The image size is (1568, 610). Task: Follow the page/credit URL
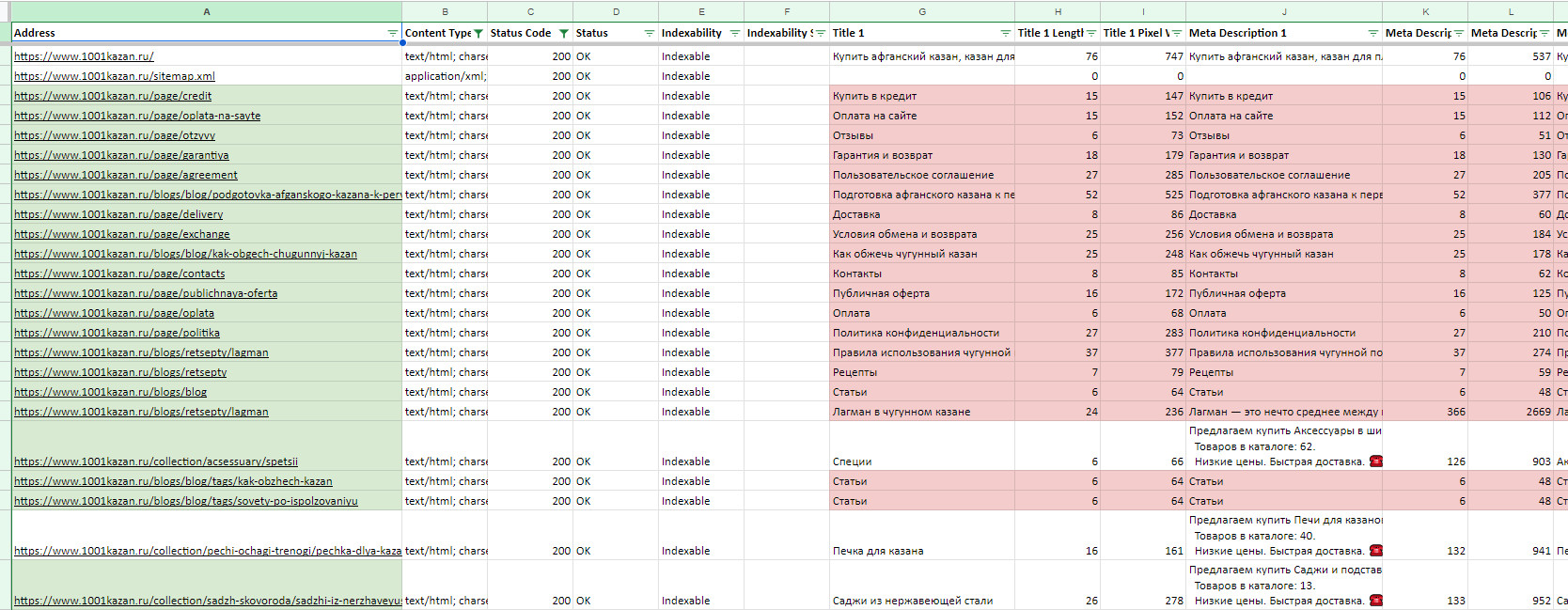113,96
